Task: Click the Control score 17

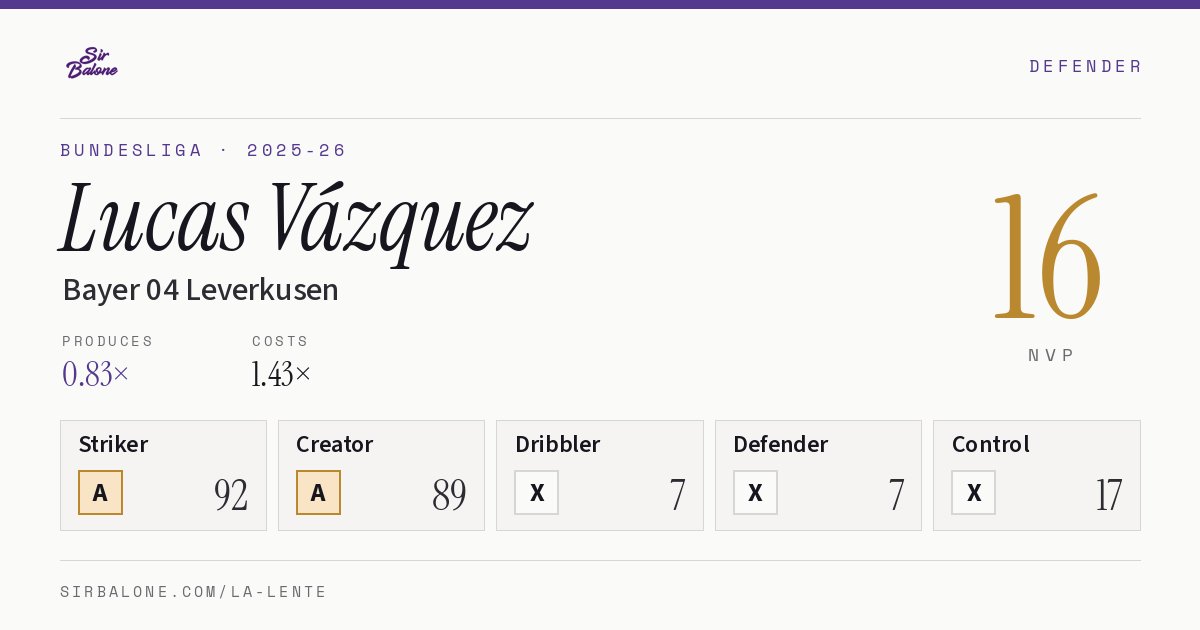Action: [x=1109, y=495]
